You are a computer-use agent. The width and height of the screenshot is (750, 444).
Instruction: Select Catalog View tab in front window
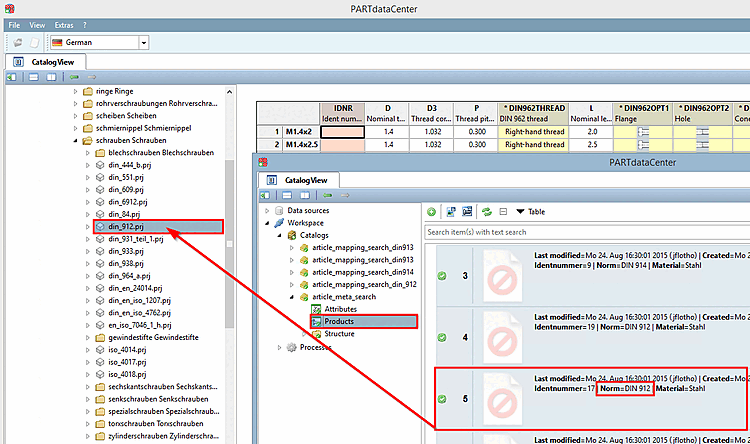coord(299,180)
